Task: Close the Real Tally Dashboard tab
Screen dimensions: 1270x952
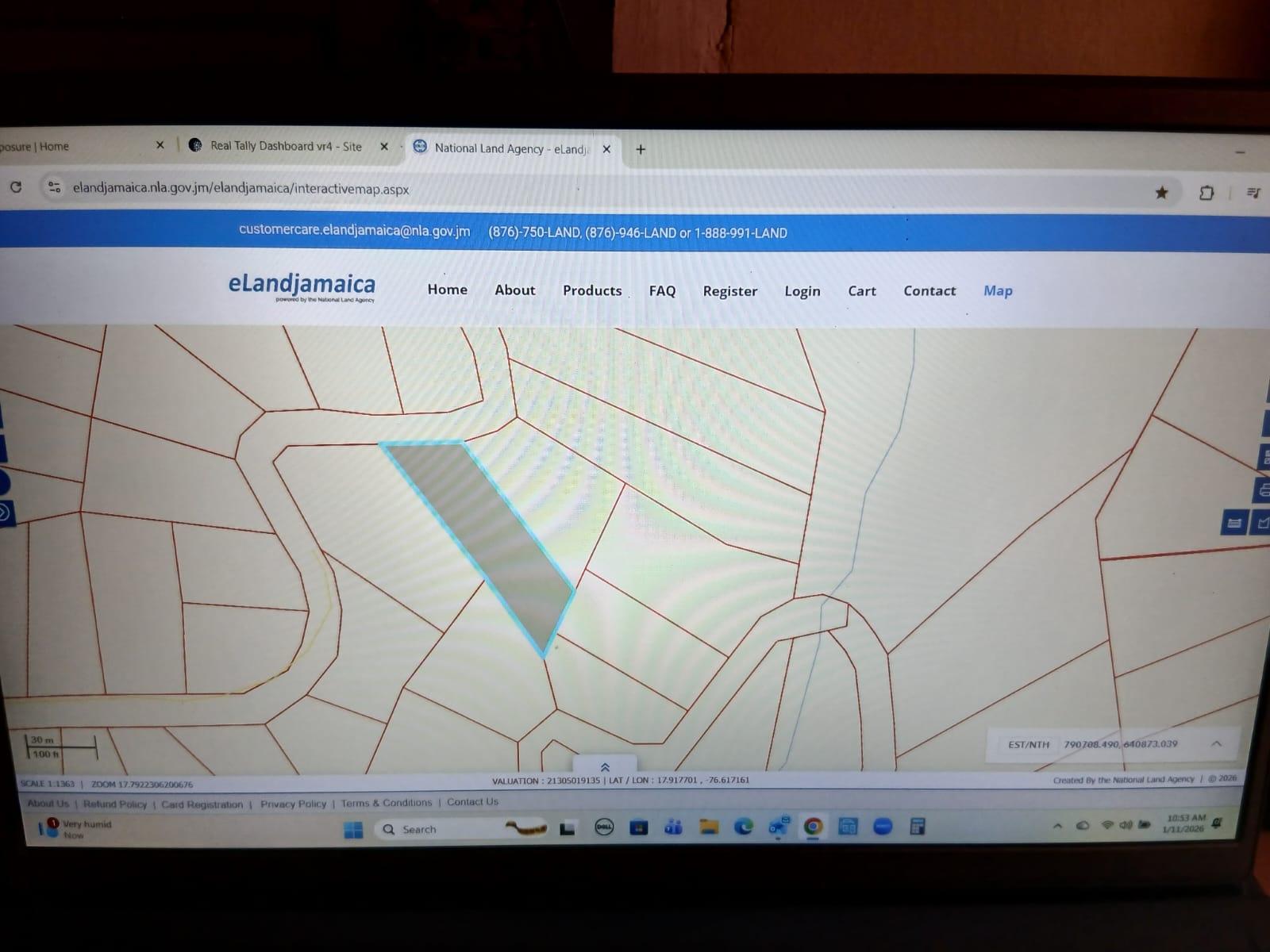Action: (x=384, y=147)
